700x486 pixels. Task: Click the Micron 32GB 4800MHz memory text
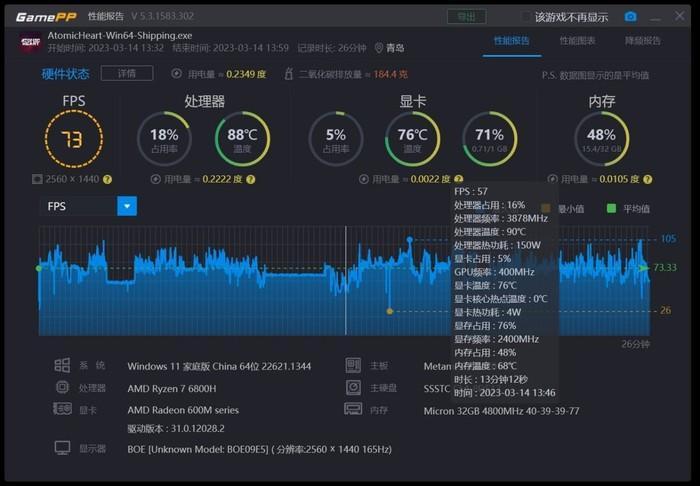pyautogui.click(x=501, y=411)
